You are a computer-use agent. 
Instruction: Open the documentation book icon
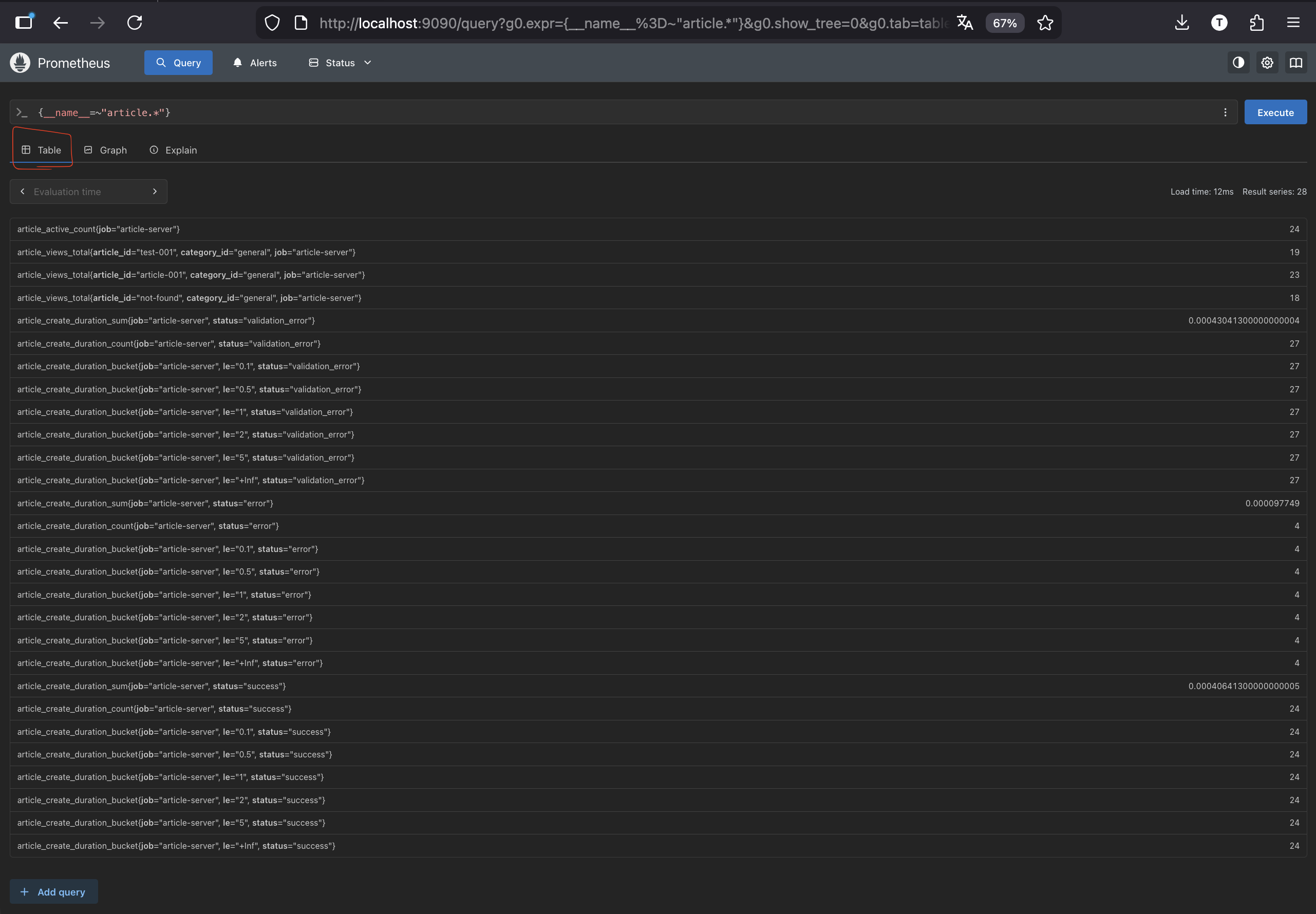[x=1295, y=63]
